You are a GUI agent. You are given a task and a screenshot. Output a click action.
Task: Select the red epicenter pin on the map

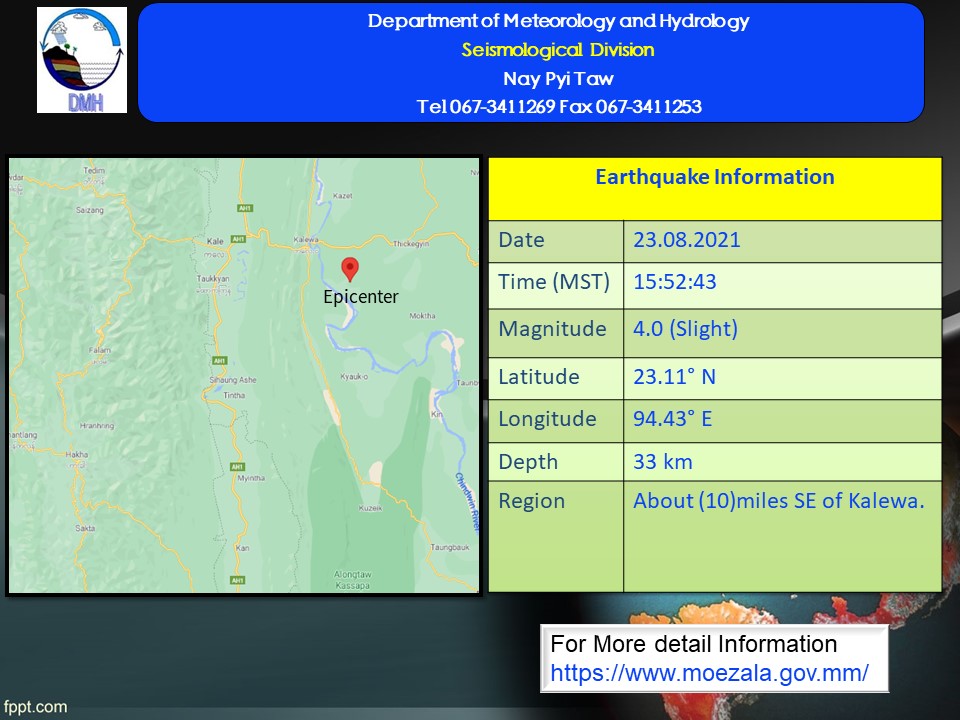pyautogui.click(x=350, y=269)
